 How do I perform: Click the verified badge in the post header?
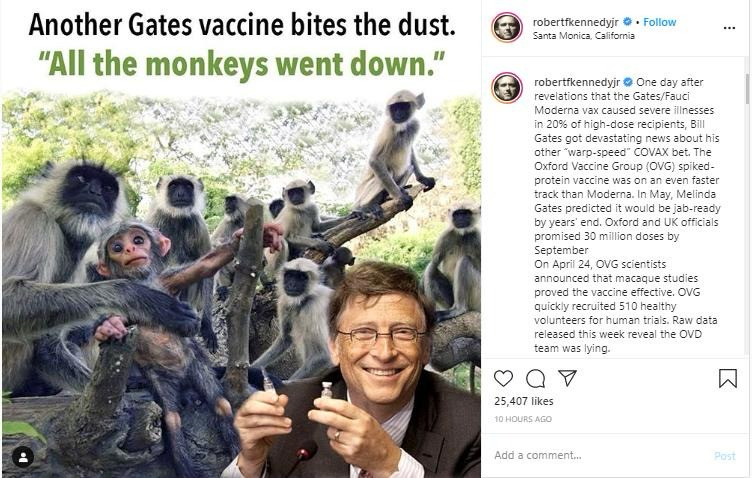pos(632,22)
